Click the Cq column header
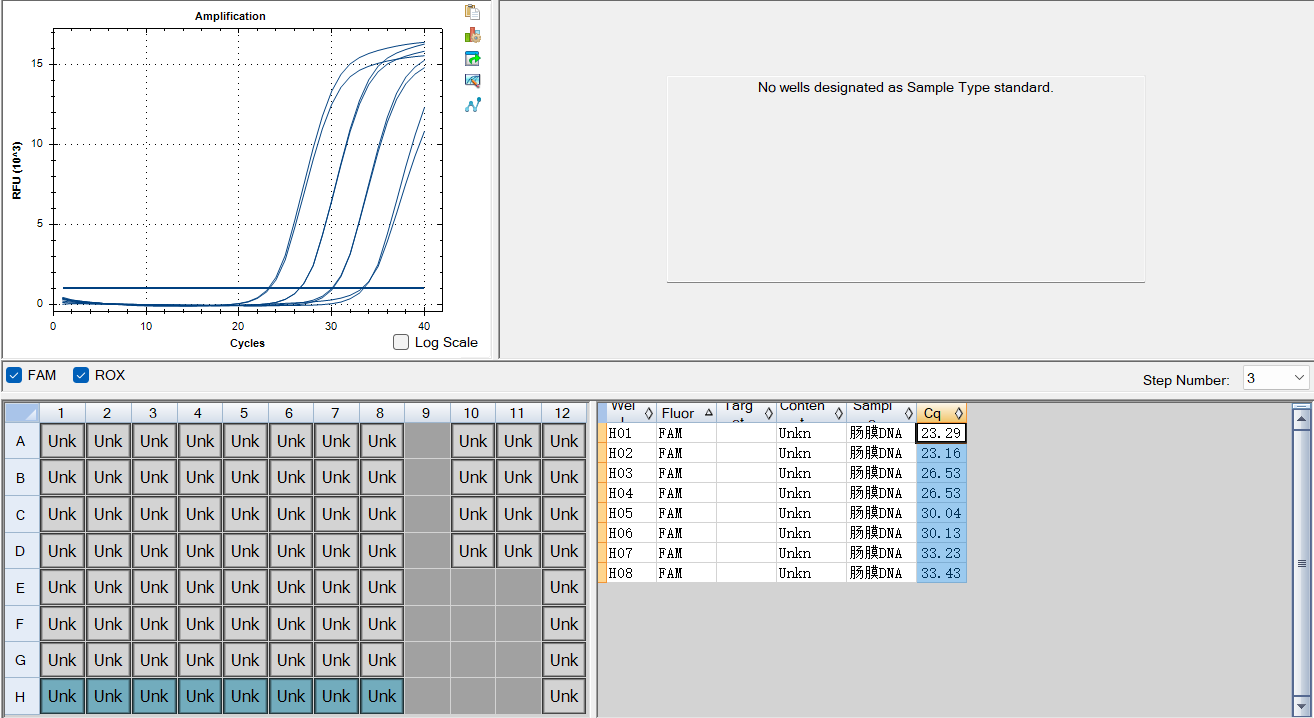Viewport: 1314px width, 718px height. pos(941,413)
